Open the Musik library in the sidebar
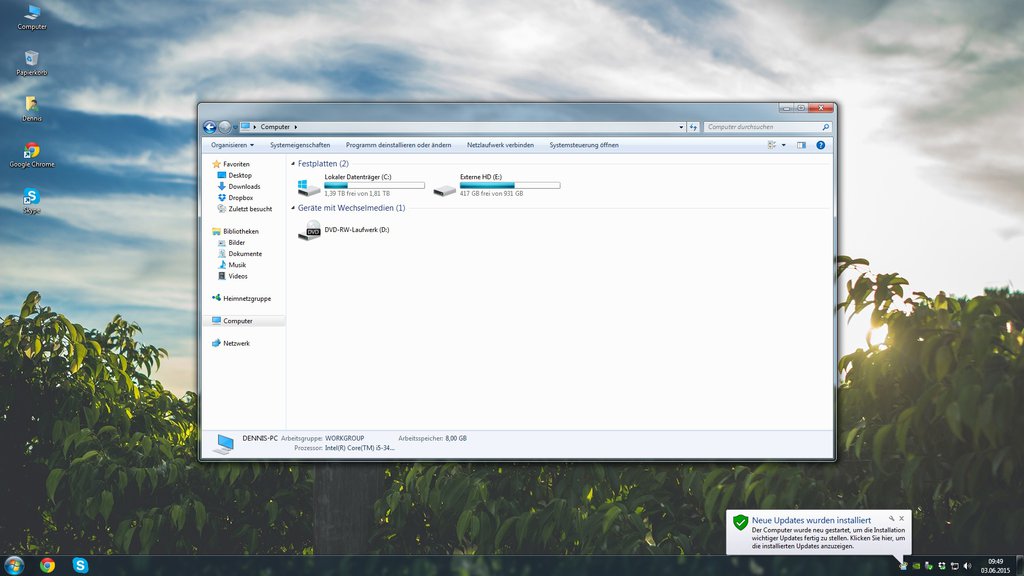1024x576 pixels. pos(240,264)
